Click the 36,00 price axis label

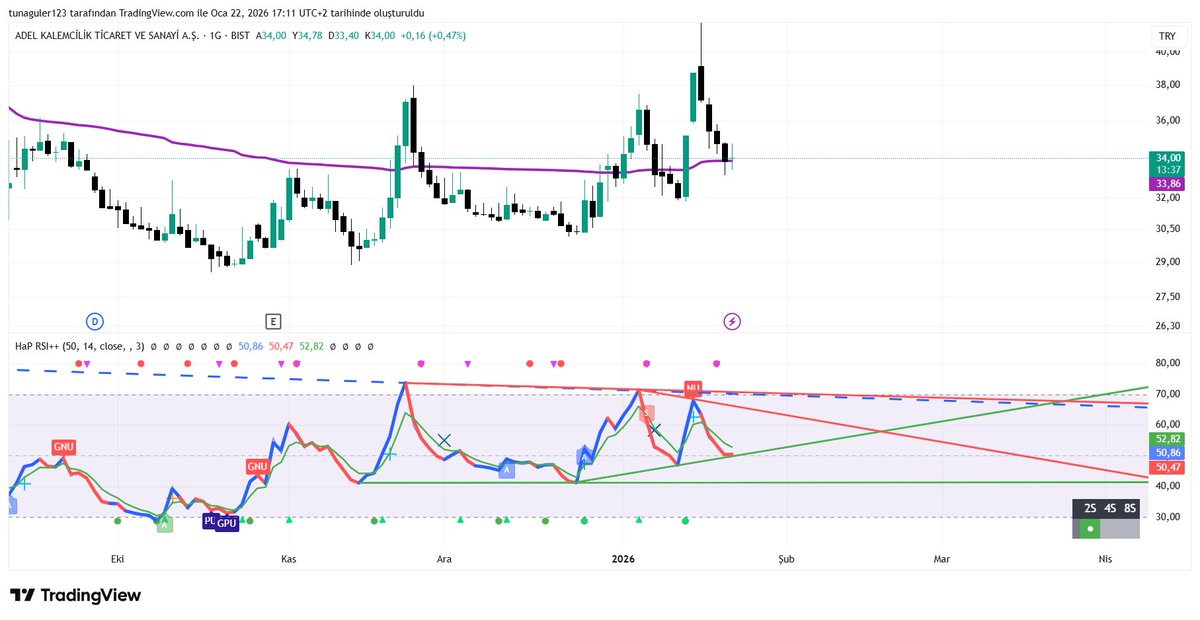pos(1168,121)
